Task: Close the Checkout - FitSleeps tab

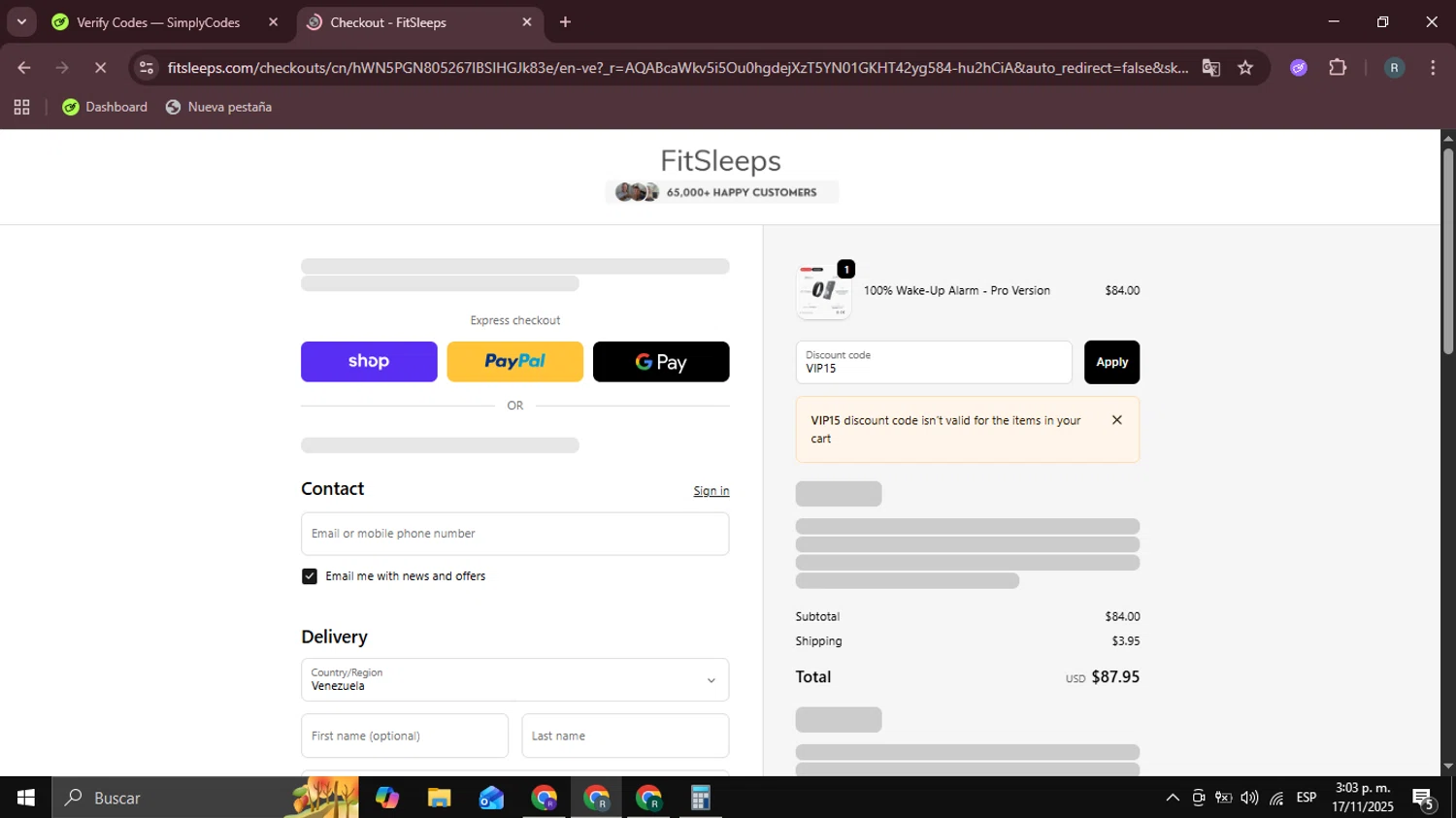Action: click(x=527, y=22)
